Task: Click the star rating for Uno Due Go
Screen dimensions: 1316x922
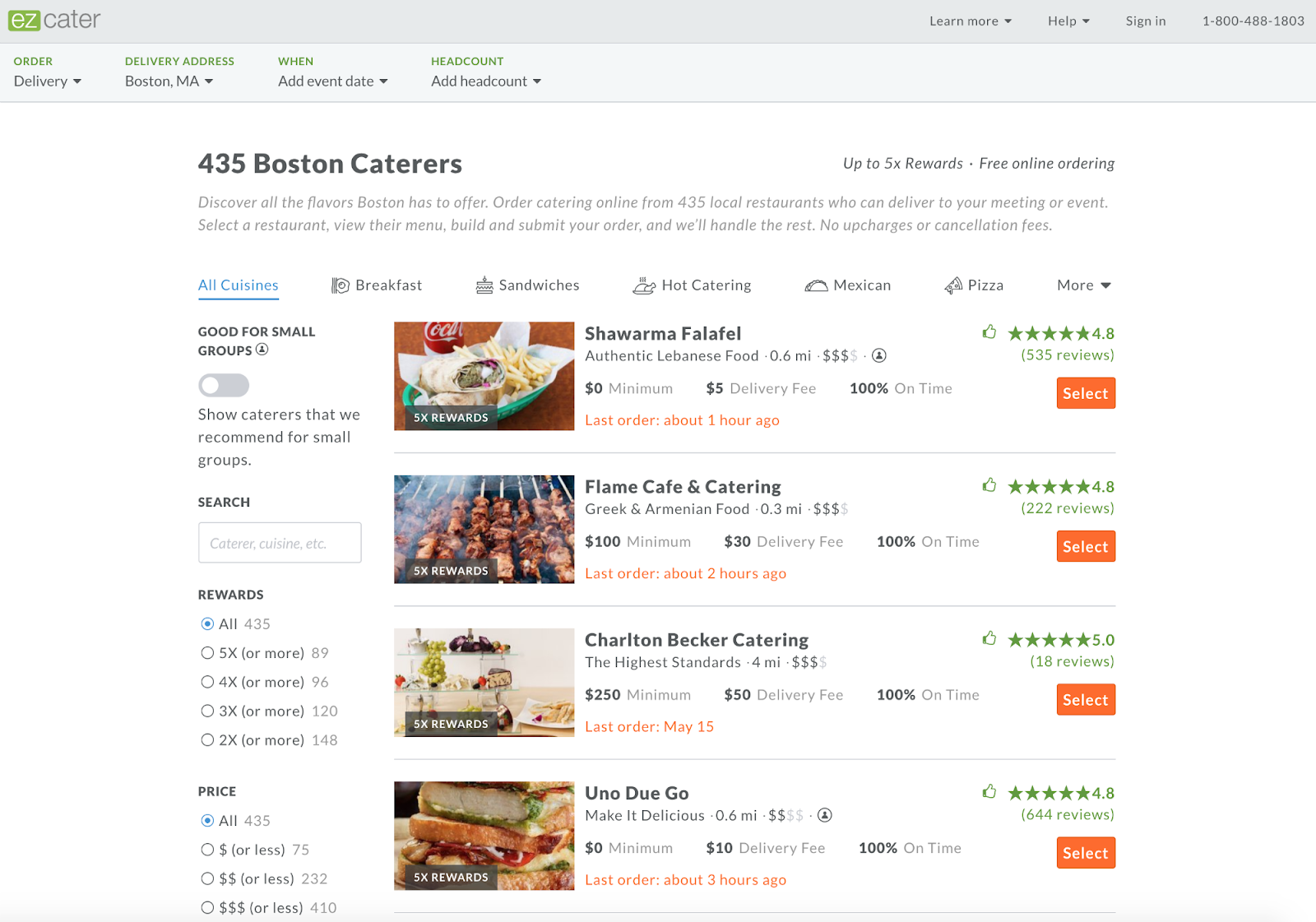Action: (1061, 794)
